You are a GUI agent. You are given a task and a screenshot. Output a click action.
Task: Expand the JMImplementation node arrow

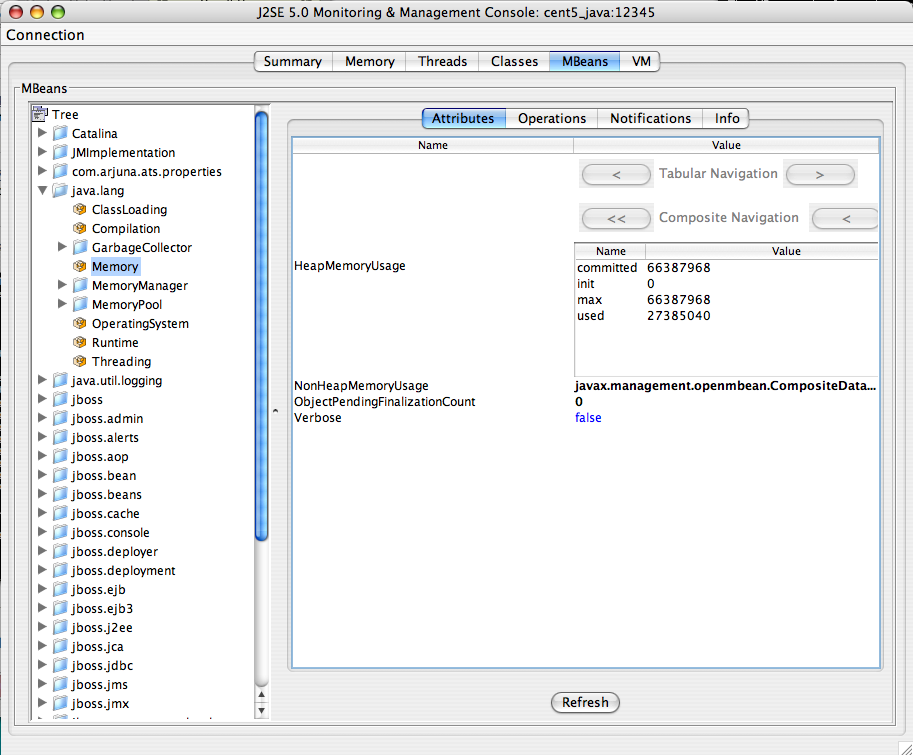coord(42,152)
